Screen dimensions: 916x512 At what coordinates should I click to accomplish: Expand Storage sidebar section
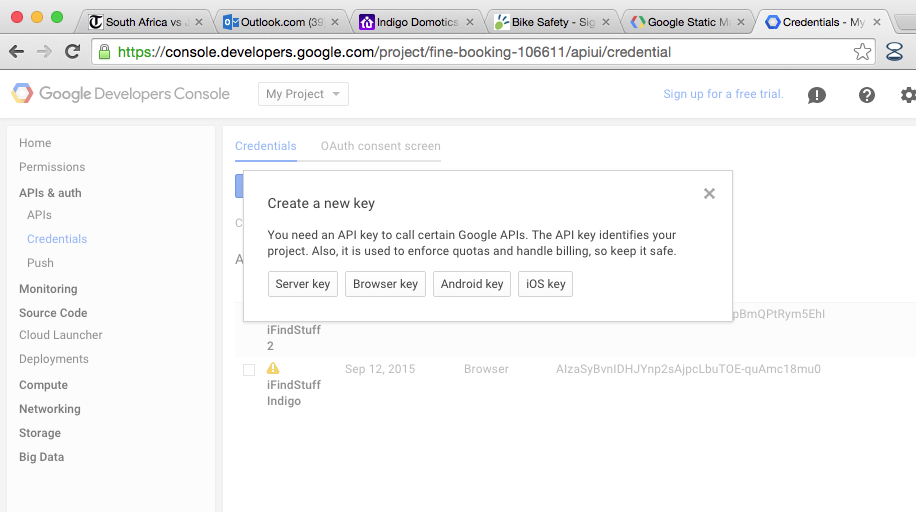(x=40, y=433)
